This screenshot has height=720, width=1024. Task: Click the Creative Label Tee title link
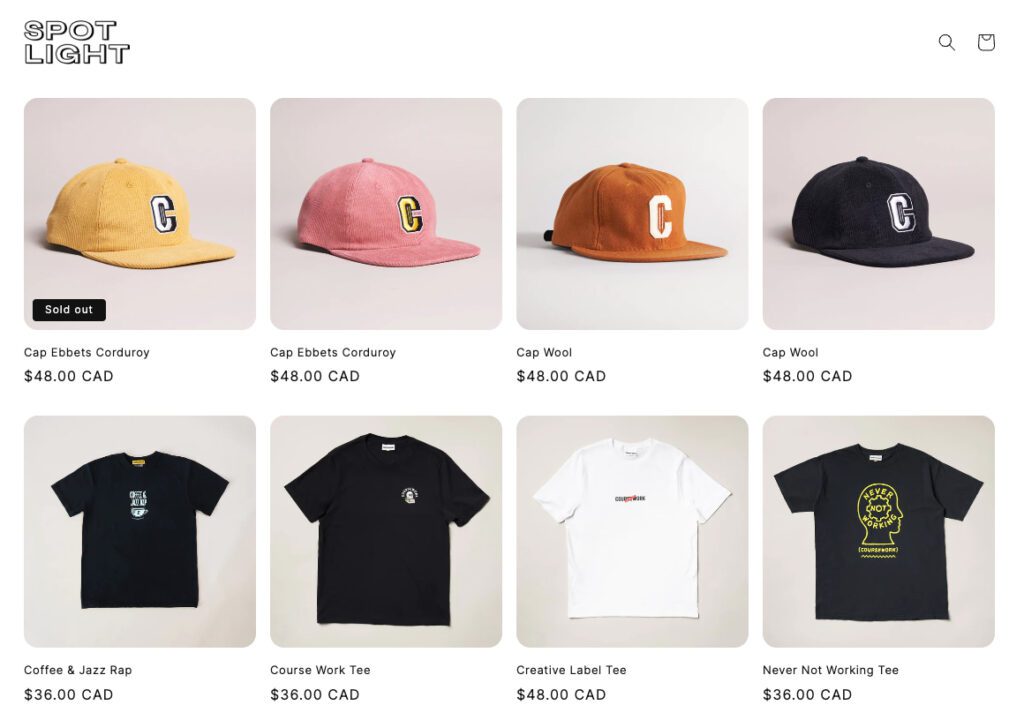tap(571, 670)
